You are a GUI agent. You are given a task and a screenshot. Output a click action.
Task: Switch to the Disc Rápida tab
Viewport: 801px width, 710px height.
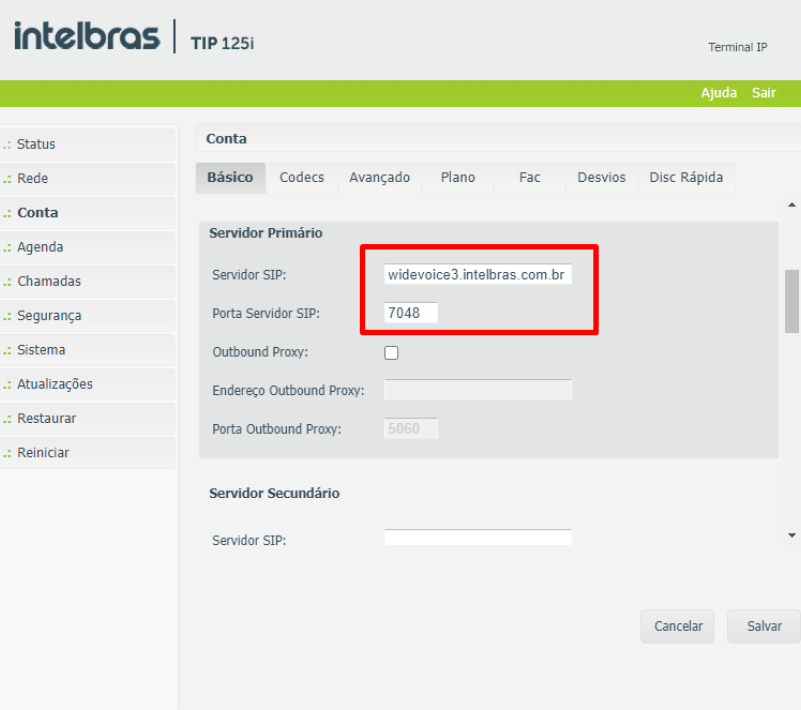pyautogui.click(x=686, y=178)
